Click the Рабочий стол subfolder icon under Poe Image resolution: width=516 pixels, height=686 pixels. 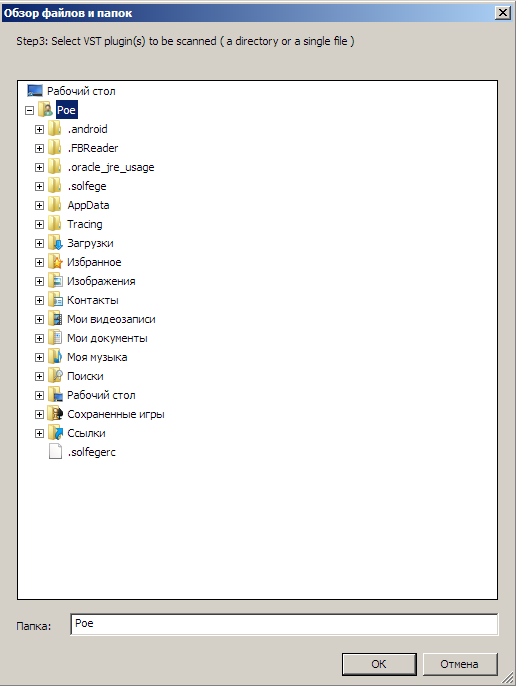tap(55, 396)
